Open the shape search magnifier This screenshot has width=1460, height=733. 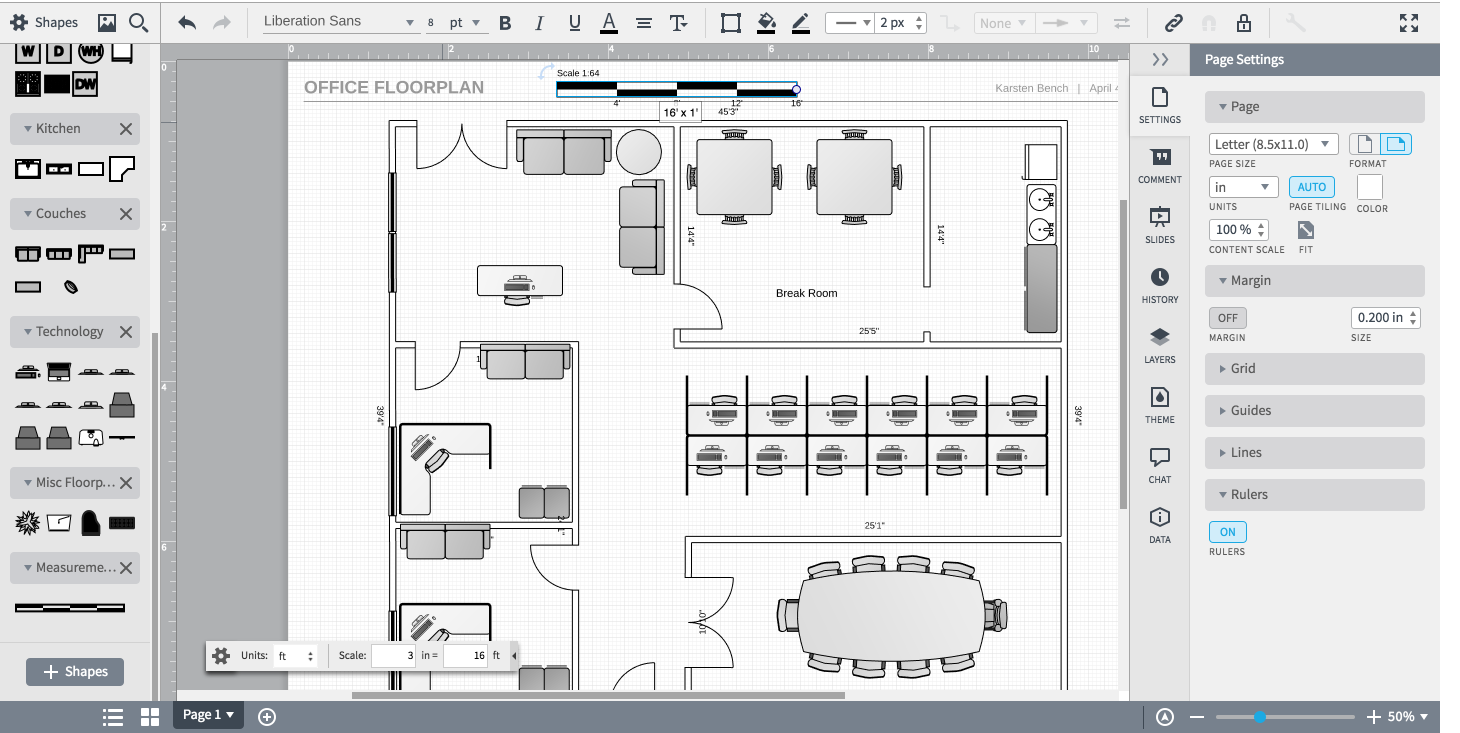[x=139, y=22]
